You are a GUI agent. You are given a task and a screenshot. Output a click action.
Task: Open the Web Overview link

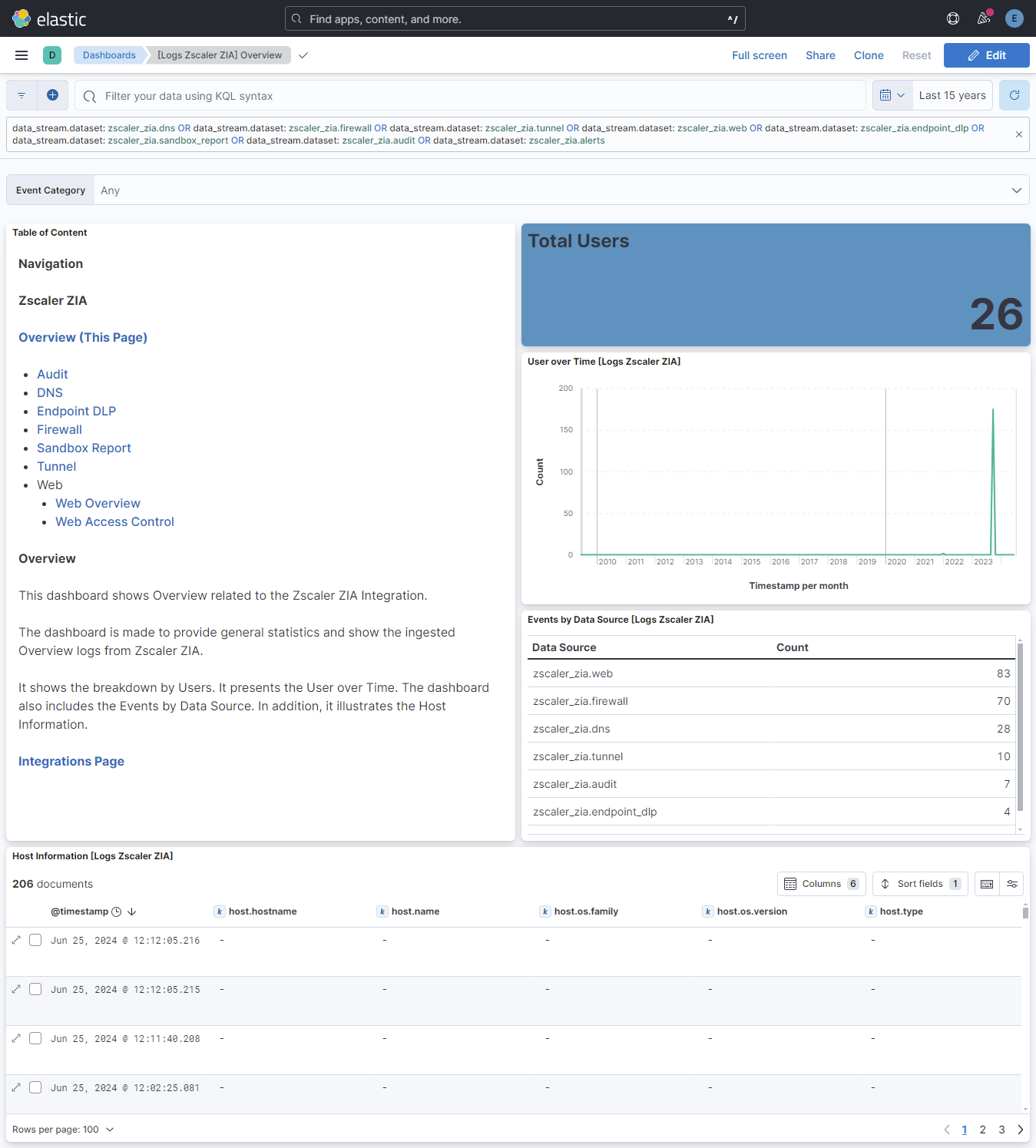point(98,503)
